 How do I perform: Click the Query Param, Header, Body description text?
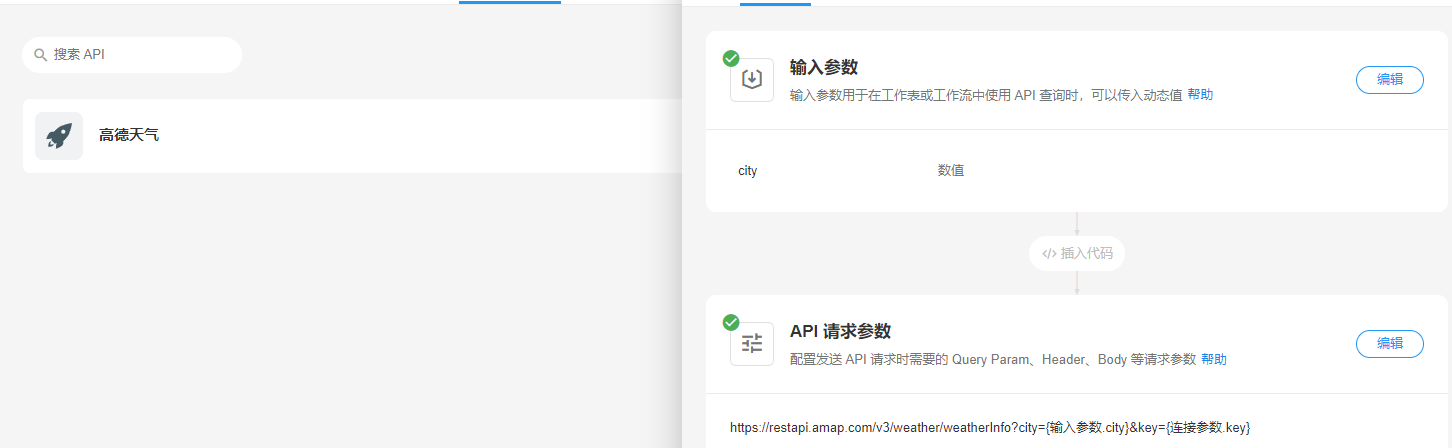coord(992,359)
